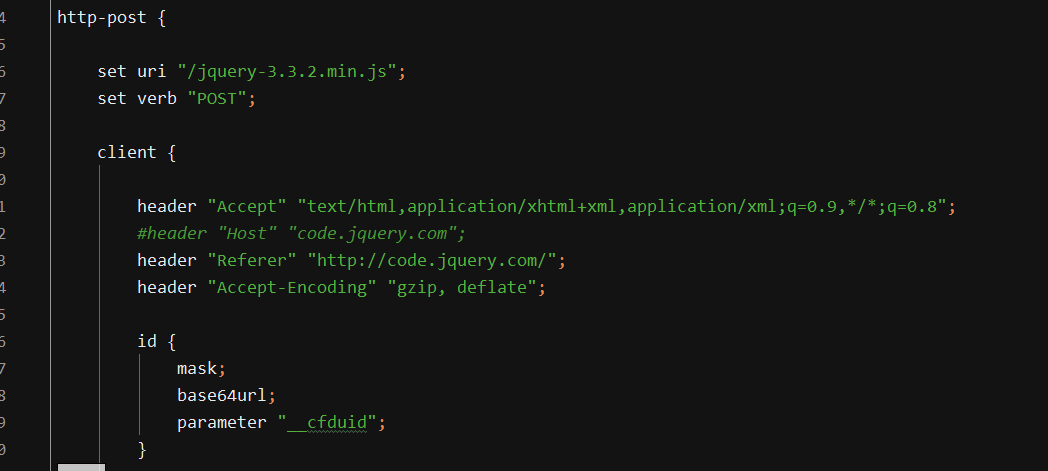Click the "__cfduid" parameter string
This screenshot has height=471, width=1048.
[328, 423]
